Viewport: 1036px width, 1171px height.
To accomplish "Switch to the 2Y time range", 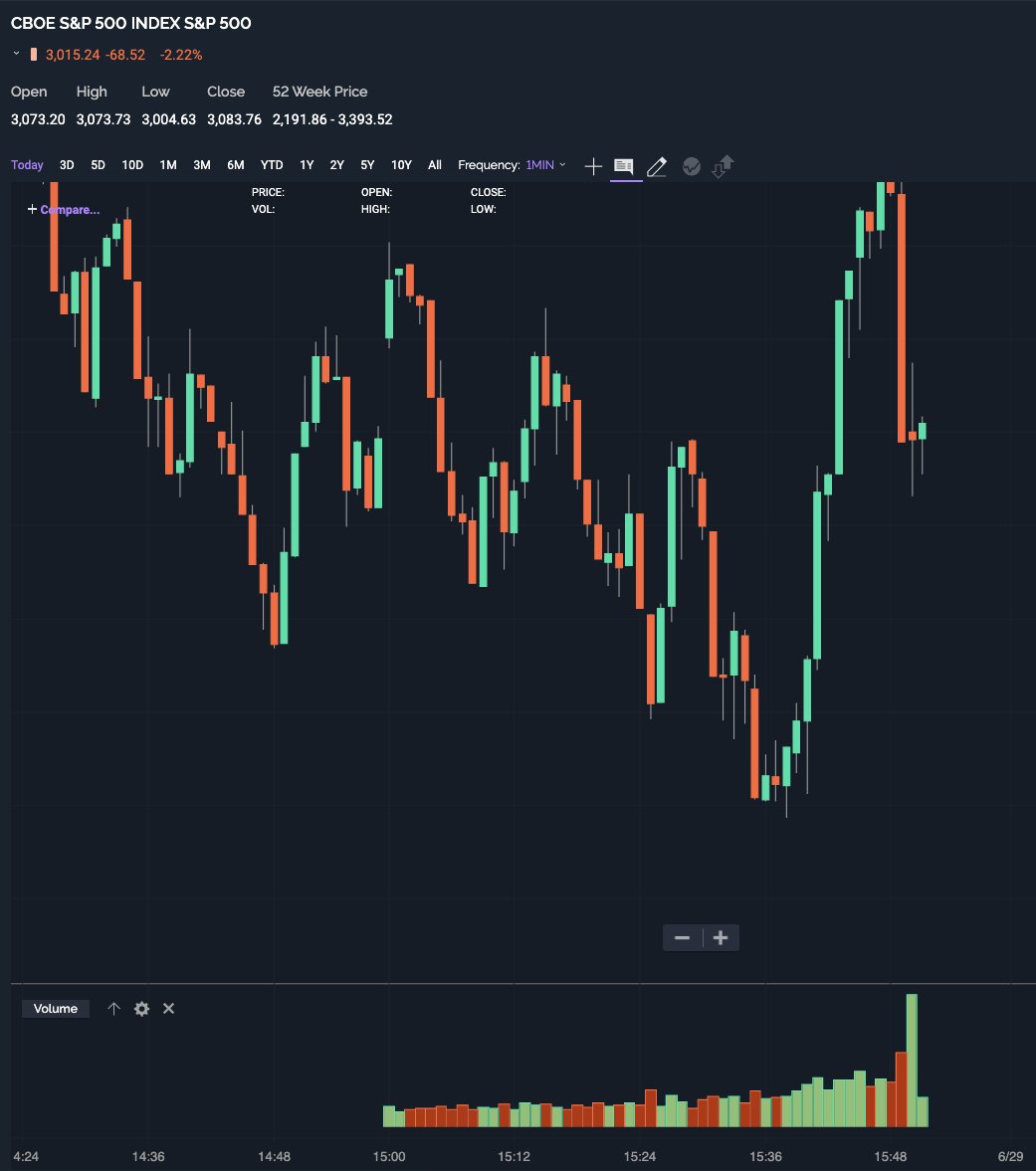I will click(336, 165).
